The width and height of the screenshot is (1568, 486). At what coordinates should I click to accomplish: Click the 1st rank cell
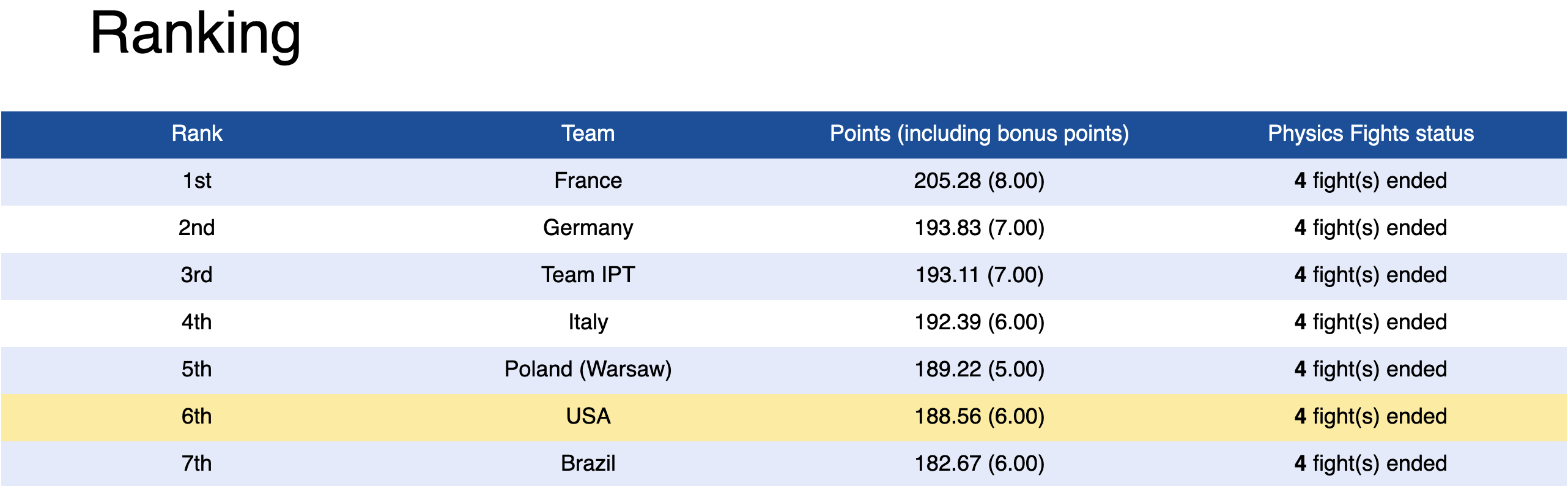(196, 181)
